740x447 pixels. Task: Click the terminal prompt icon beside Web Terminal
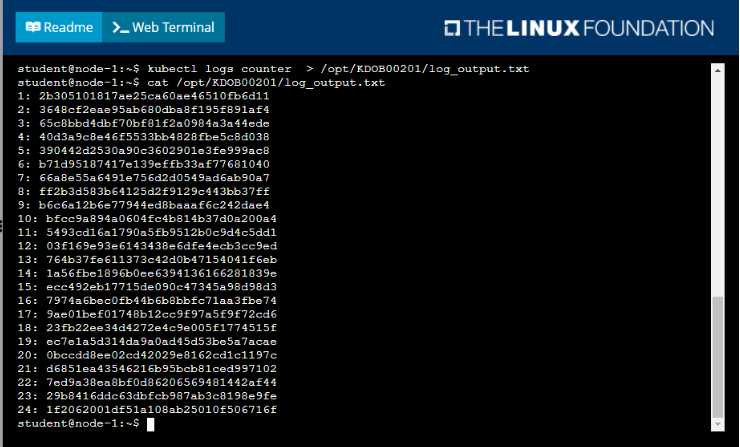pos(120,27)
